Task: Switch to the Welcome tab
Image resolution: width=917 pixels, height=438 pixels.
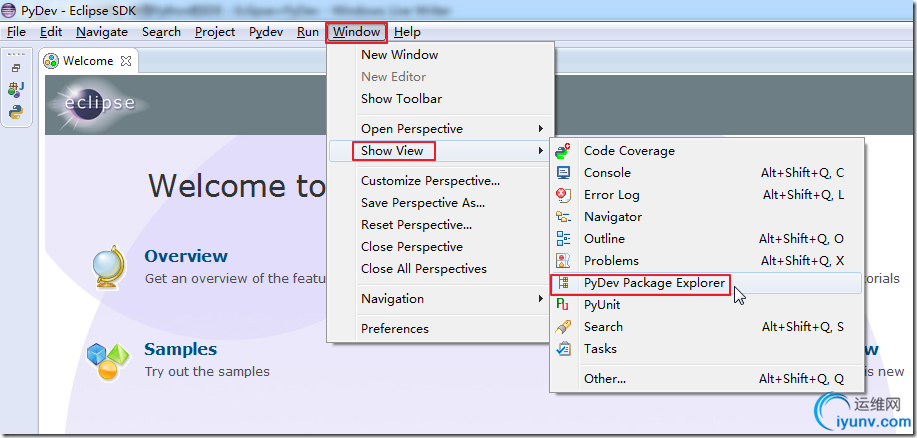Action: click(88, 61)
